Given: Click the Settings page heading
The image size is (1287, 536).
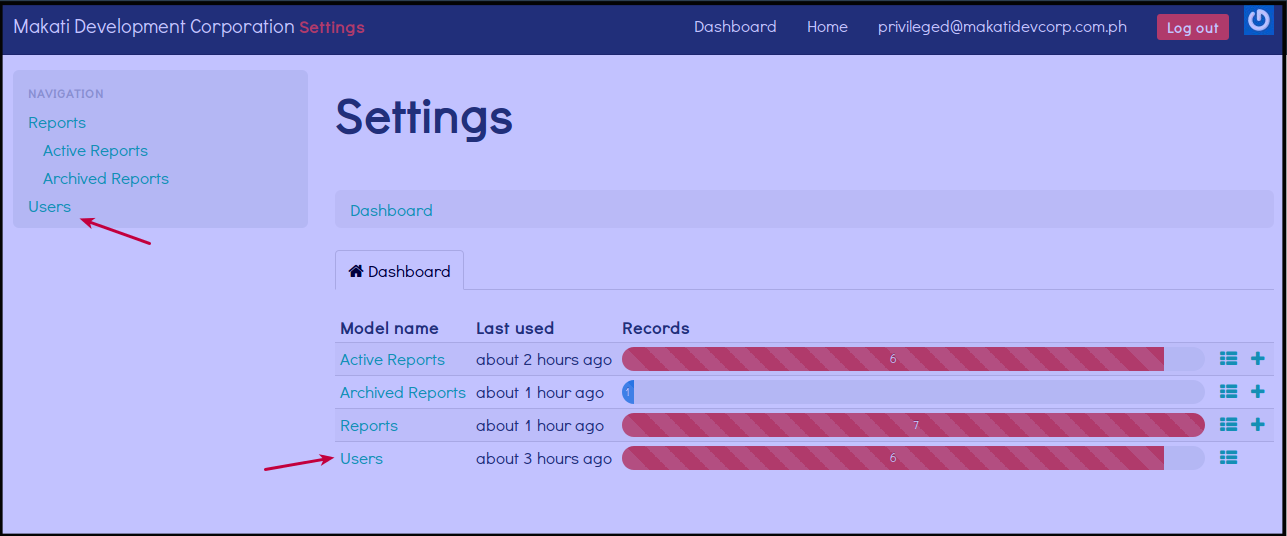Looking at the screenshot, I should (424, 118).
